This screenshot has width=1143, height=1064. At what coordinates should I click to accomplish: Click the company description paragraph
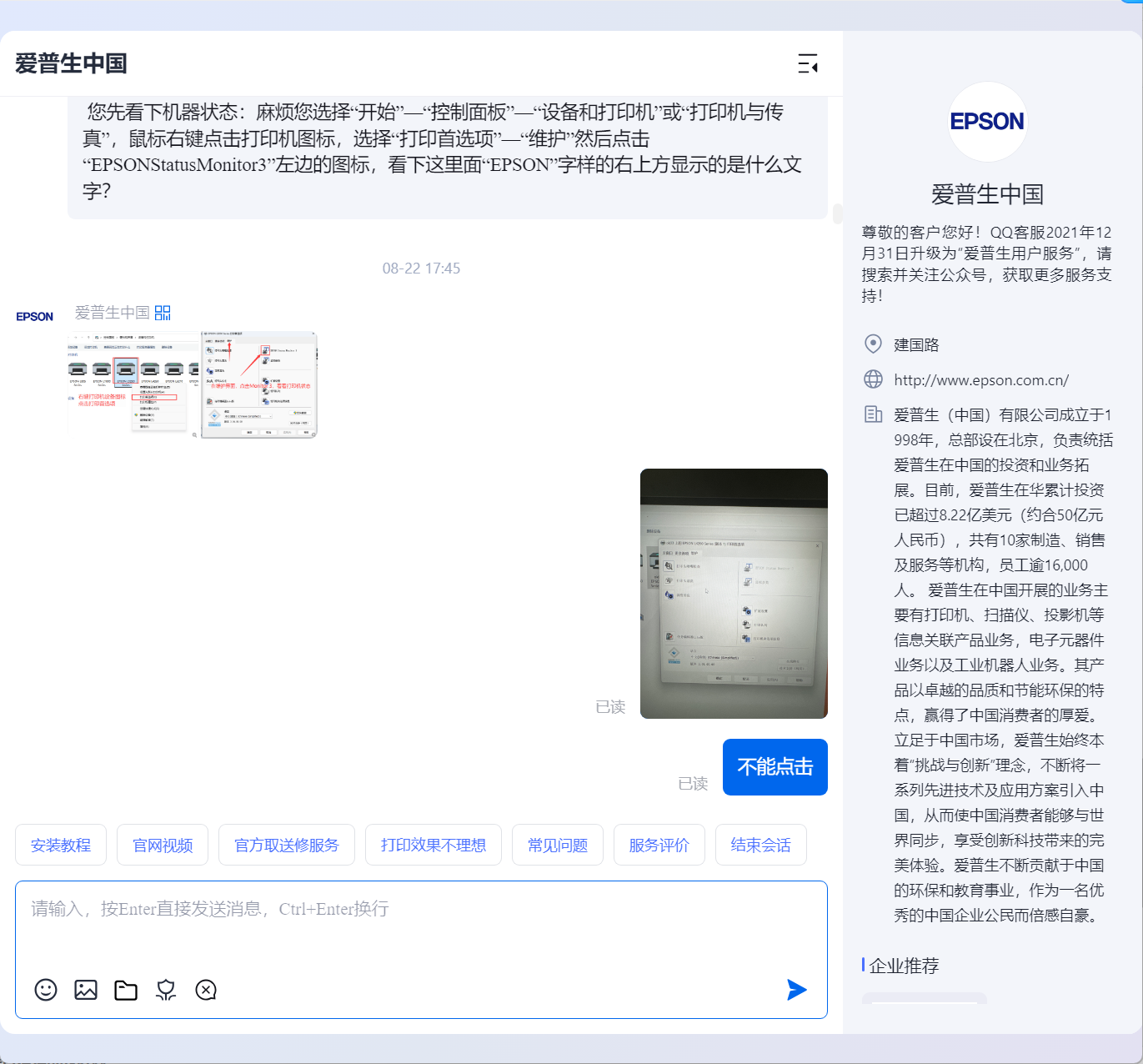point(1003,665)
